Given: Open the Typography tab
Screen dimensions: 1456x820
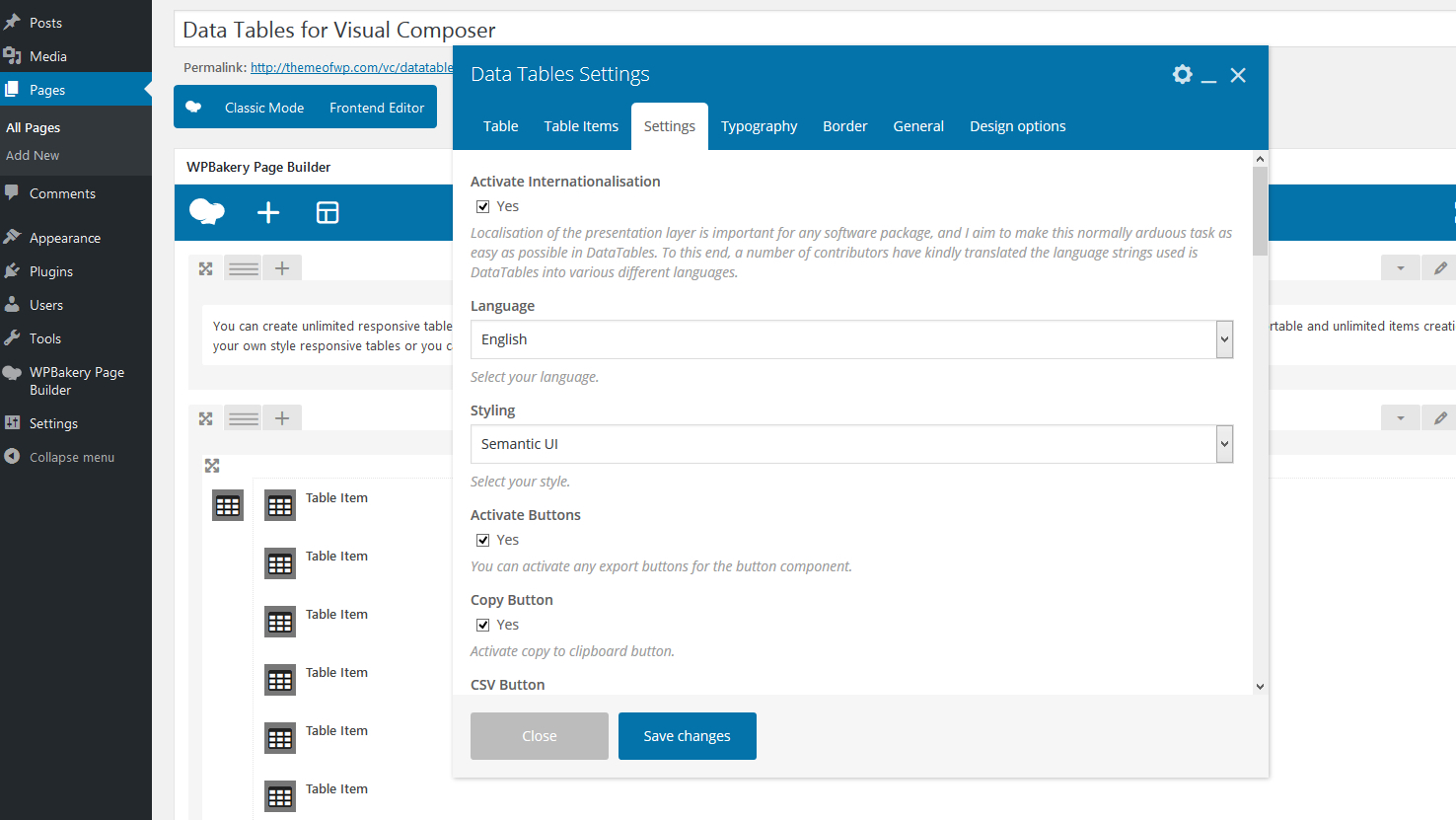Looking at the screenshot, I should (759, 126).
